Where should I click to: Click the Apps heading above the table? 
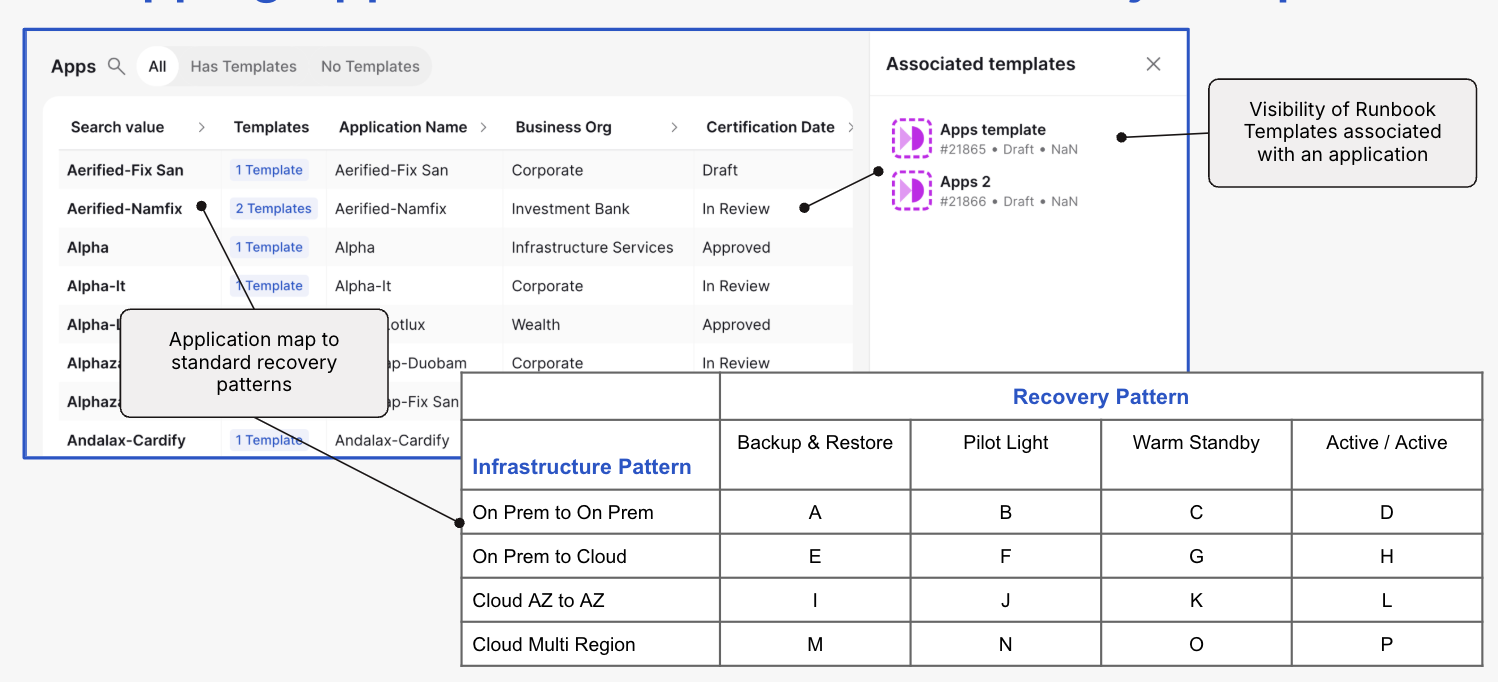74,66
